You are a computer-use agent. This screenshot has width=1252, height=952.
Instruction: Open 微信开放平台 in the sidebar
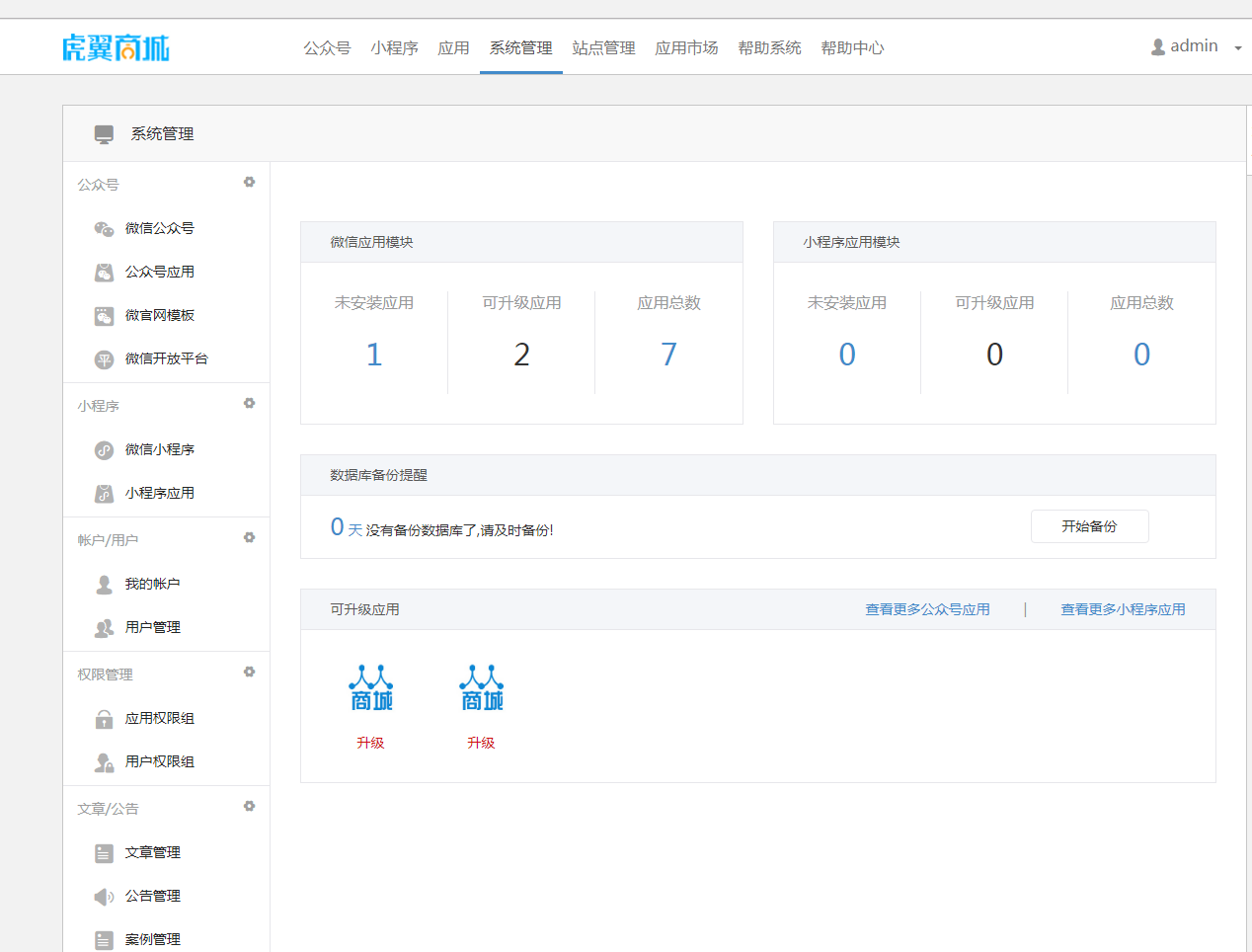(166, 358)
